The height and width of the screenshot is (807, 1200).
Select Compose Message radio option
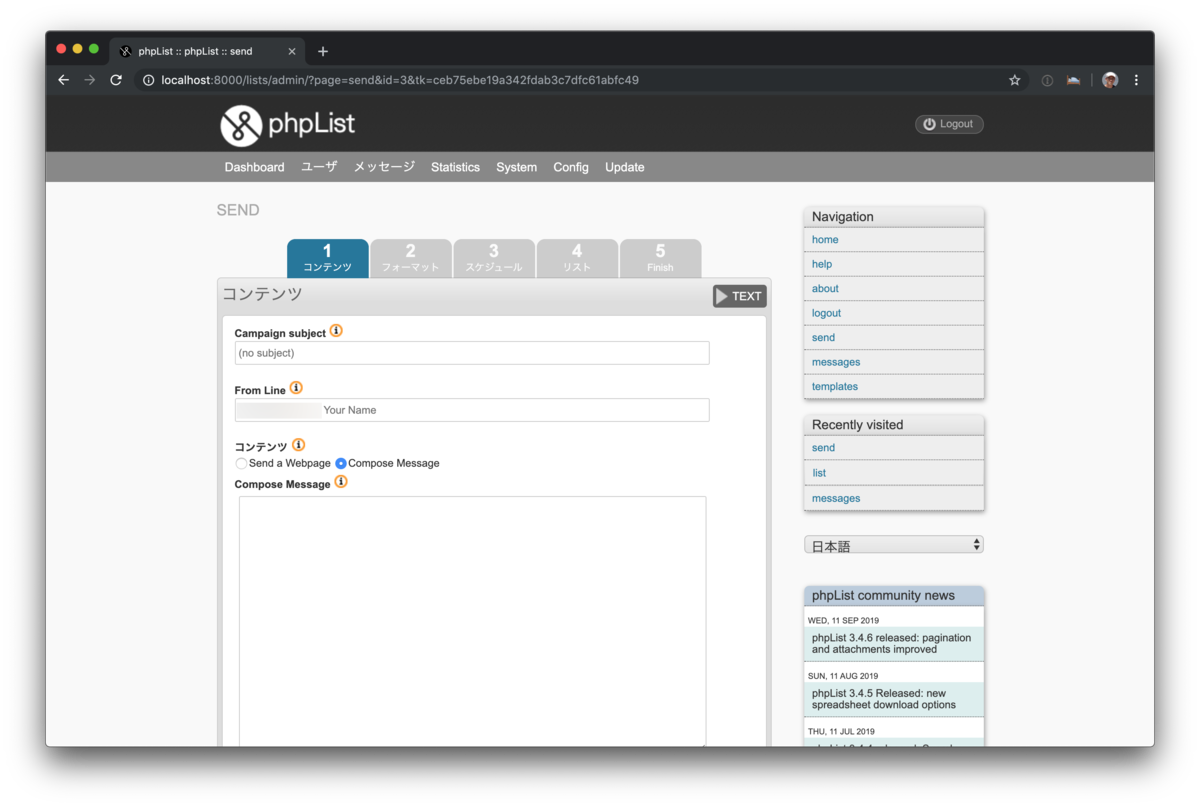pyautogui.click(x=341, y=464)
